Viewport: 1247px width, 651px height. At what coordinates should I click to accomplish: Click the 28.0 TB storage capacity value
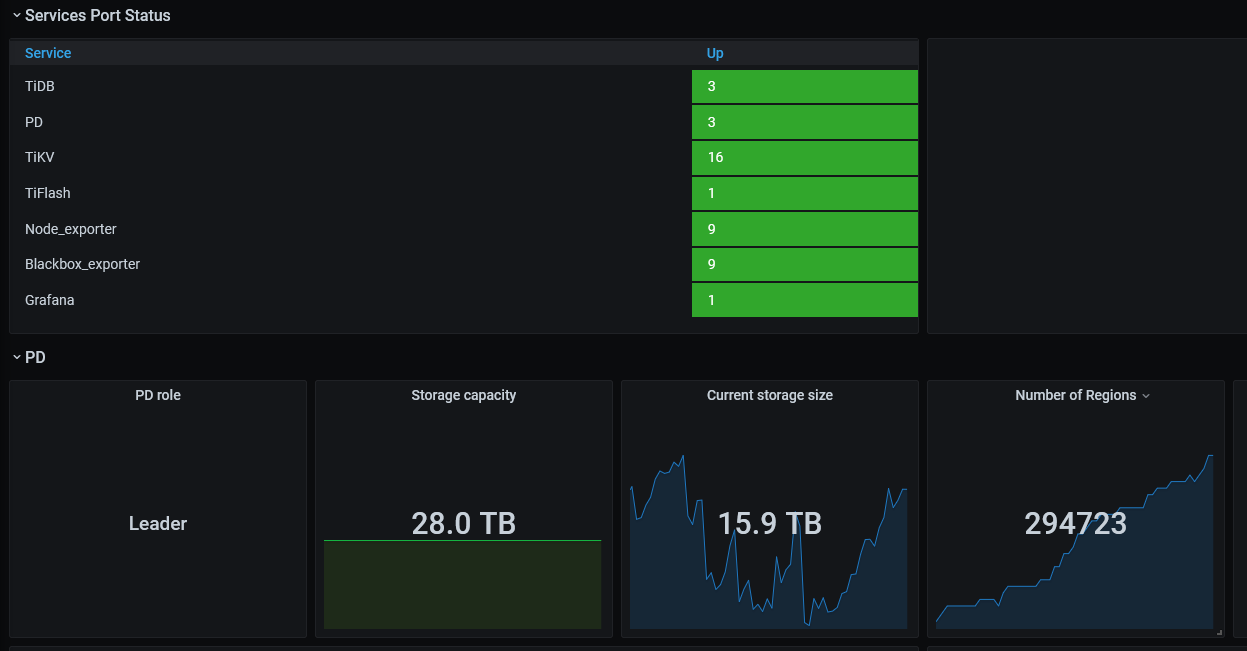[463, 523]
